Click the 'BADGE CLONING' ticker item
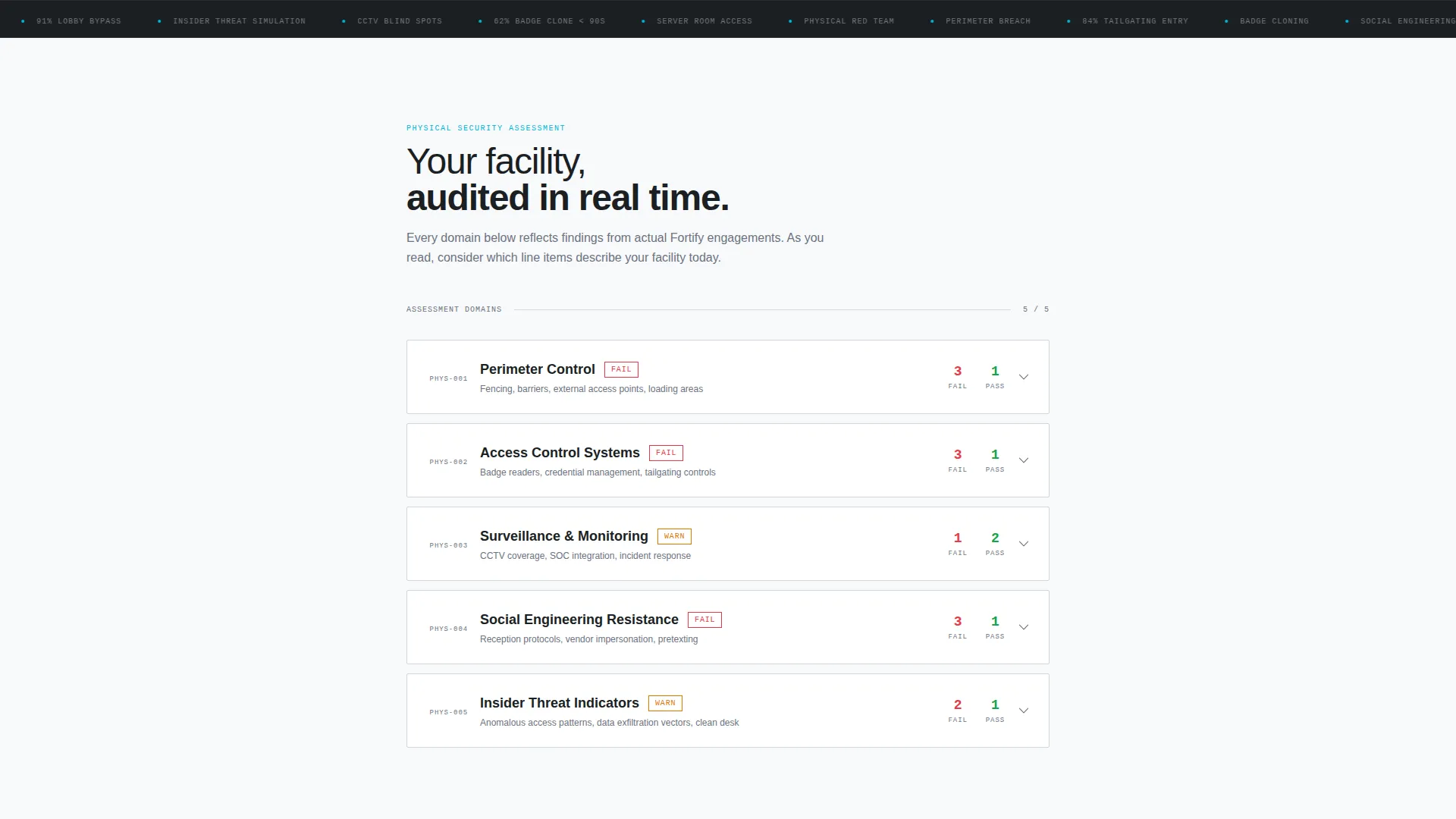The image size is (1456, 819). tap(1274, 21)
